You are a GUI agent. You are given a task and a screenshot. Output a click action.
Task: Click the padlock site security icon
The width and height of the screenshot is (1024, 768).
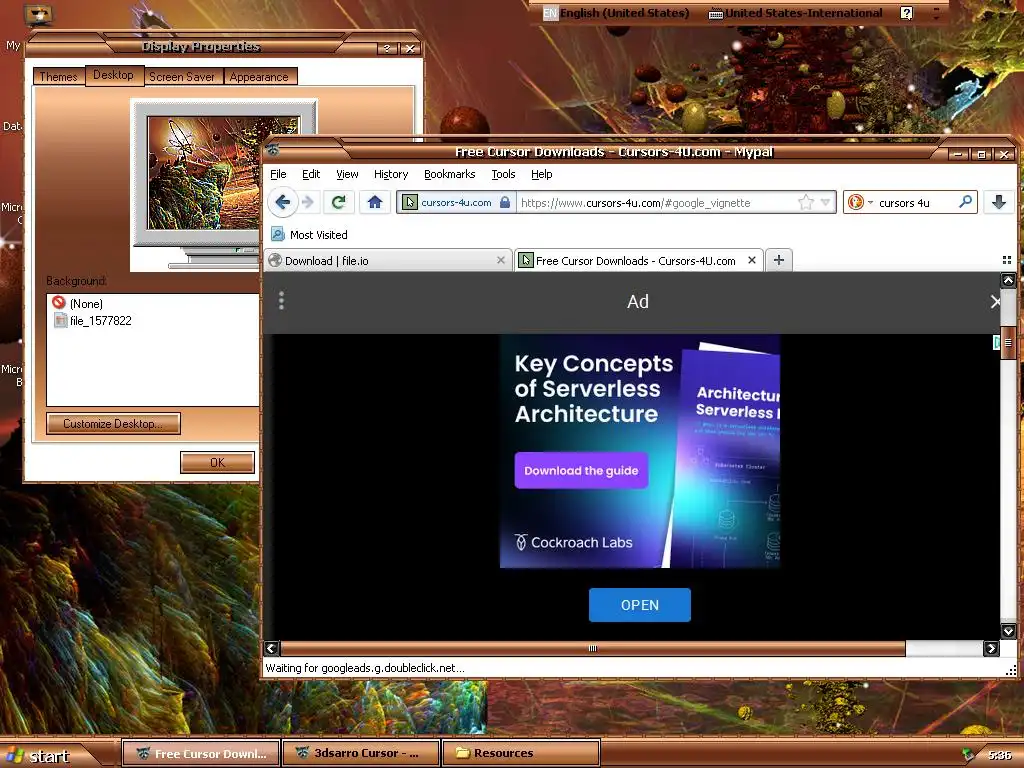(x=505, y=202)
